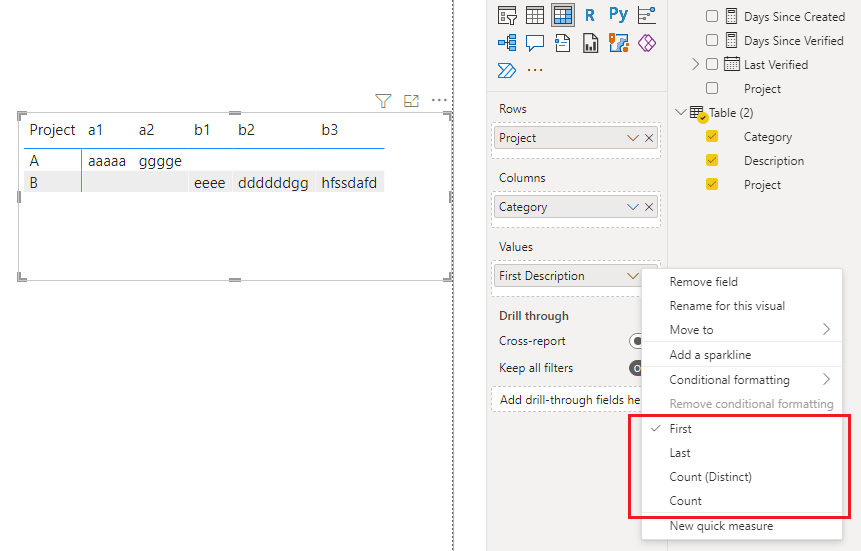This screenshot has width=861, height=551.
Task: Select the Power Apps visual
Action: 646,43
